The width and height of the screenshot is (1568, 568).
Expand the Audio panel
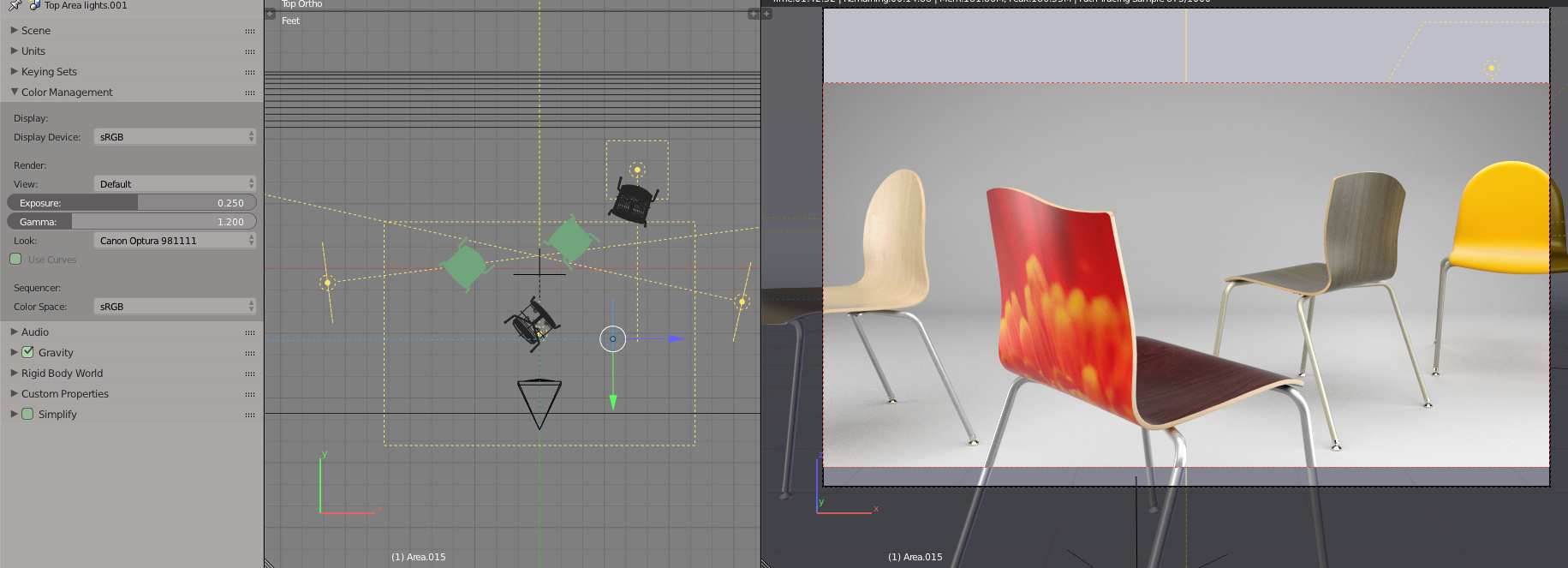coord(14,332)
